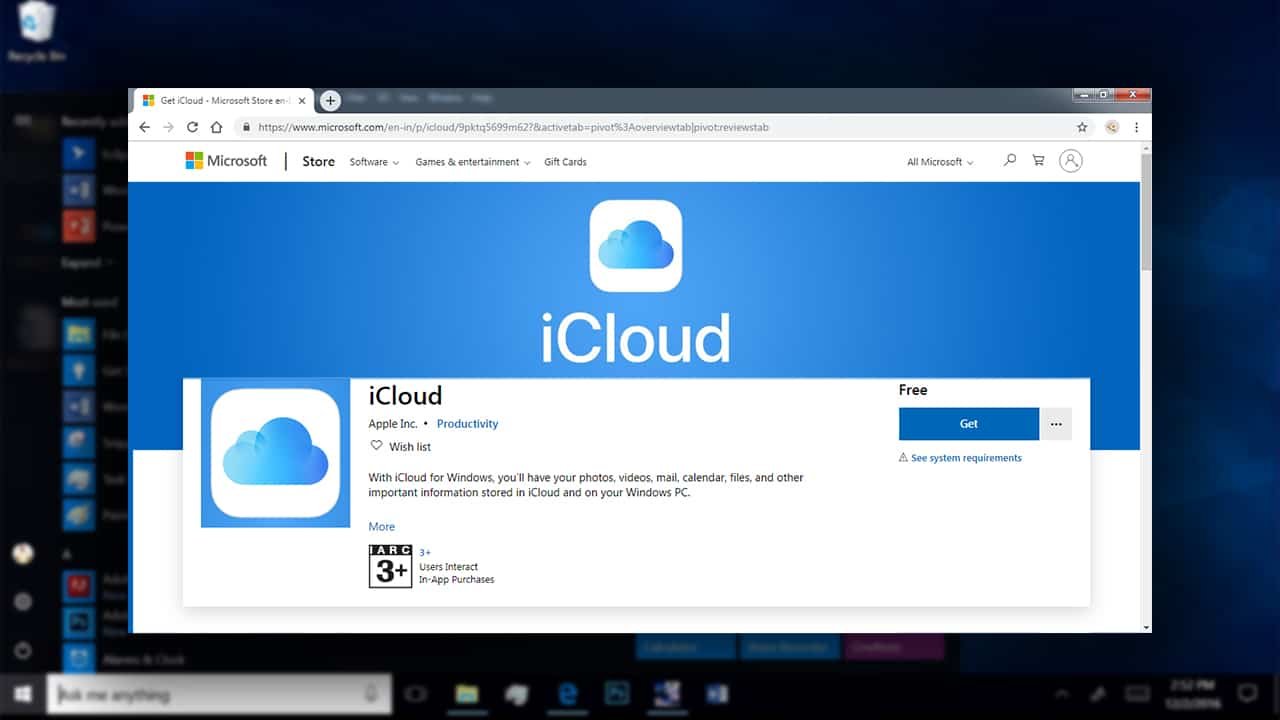Image resolution: width=1280 pixels, height=720 pixels.
Task: Open the shopping cart icon
Action: (x=1038, y=160)
